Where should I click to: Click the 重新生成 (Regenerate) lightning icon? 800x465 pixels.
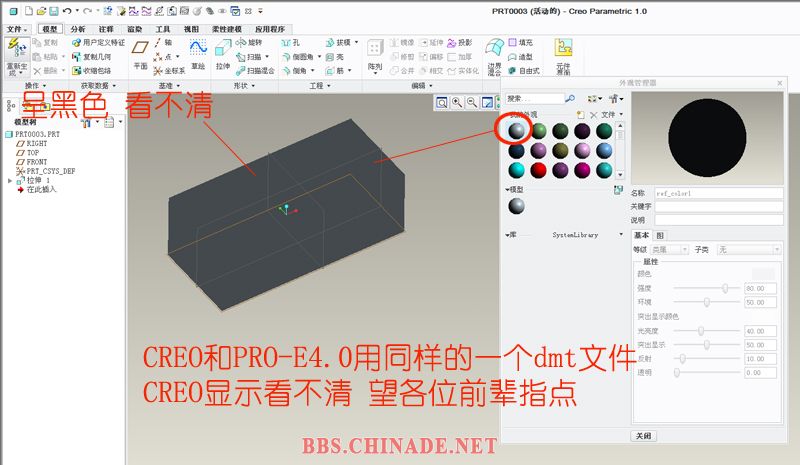coord(16,48)
